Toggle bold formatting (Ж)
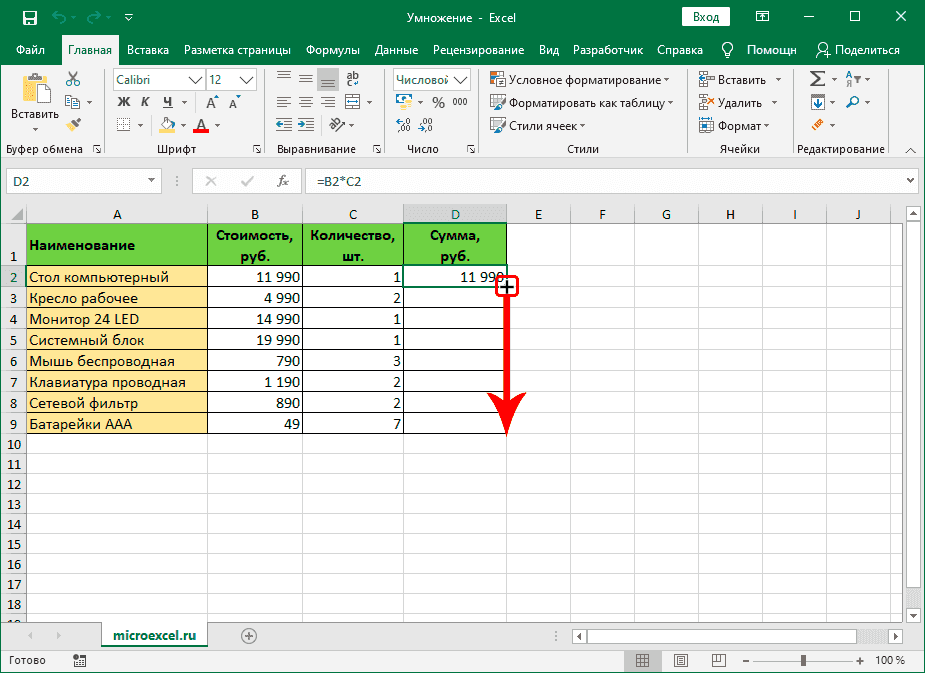925x673 pixels. point(124,102)
